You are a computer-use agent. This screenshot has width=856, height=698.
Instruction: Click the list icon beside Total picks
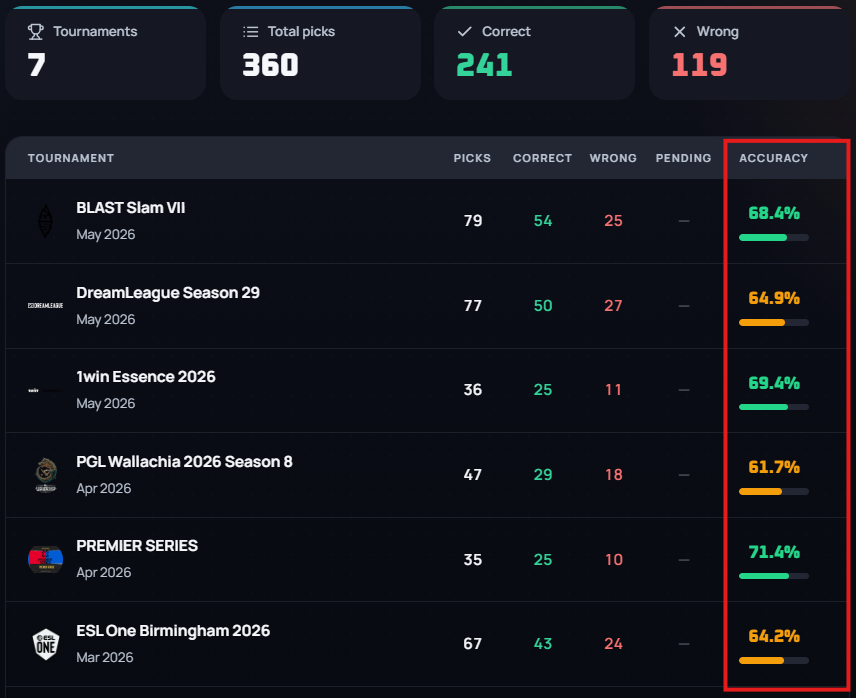click(x=251, y=32)
